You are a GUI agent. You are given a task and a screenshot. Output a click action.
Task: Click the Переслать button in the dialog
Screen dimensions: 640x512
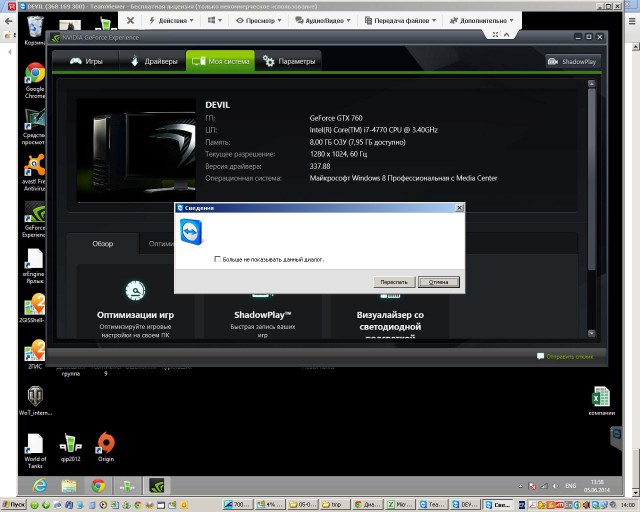coord(394,282)
